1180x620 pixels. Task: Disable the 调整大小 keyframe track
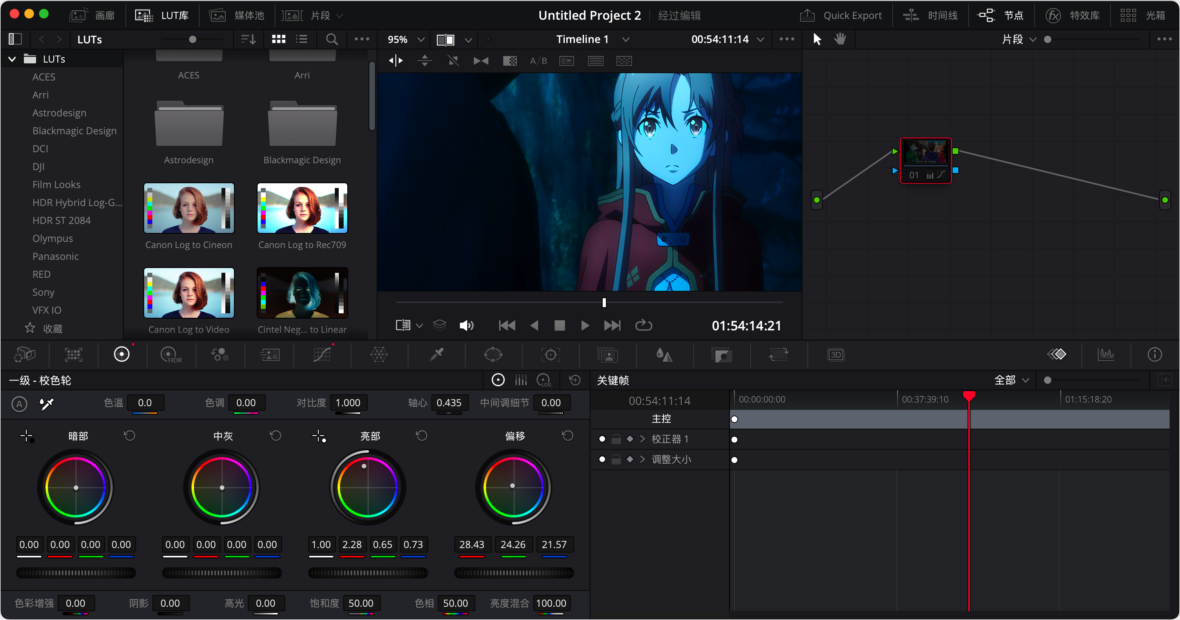pos(602,459)
